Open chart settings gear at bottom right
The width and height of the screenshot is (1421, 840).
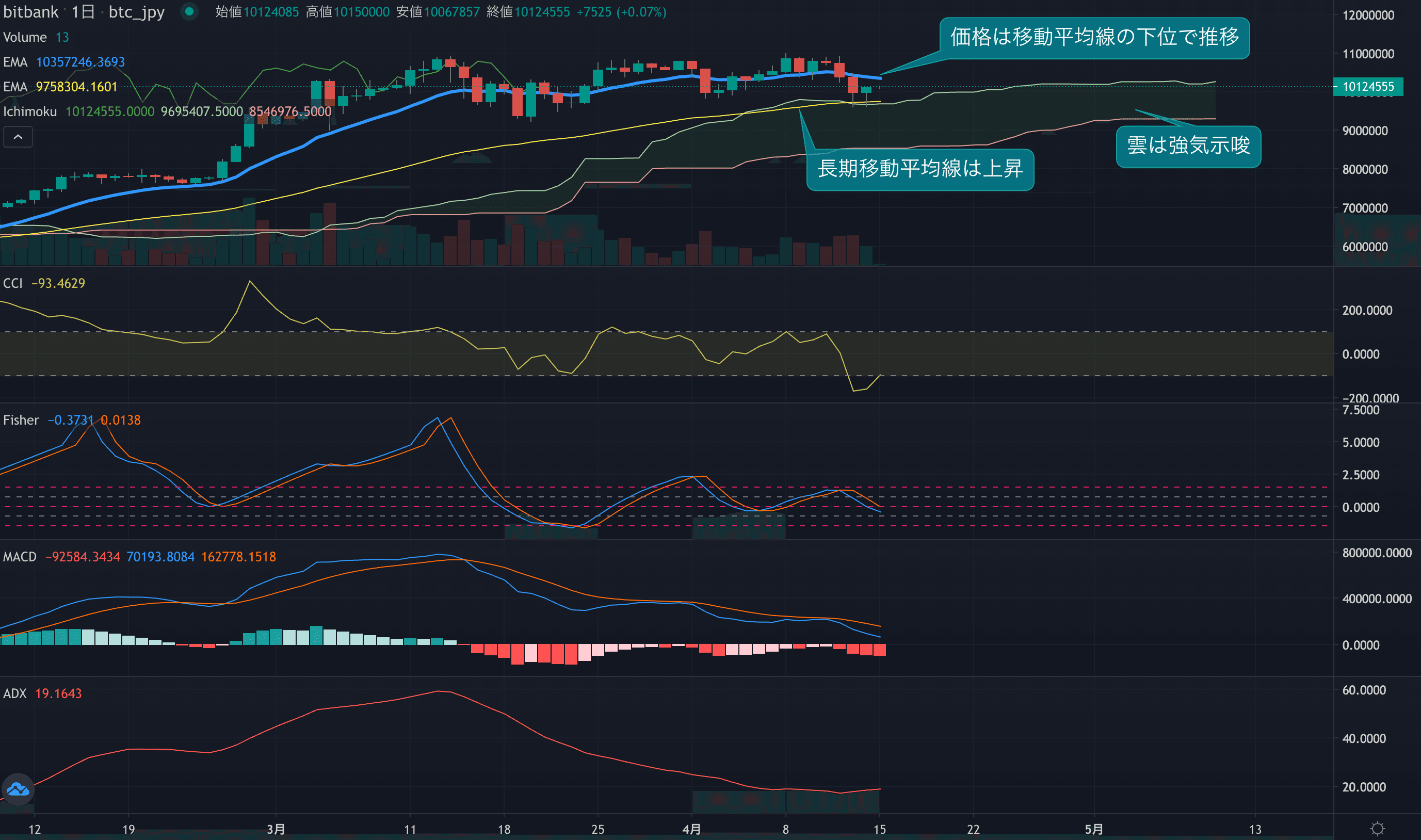(x=1378, y=829)
